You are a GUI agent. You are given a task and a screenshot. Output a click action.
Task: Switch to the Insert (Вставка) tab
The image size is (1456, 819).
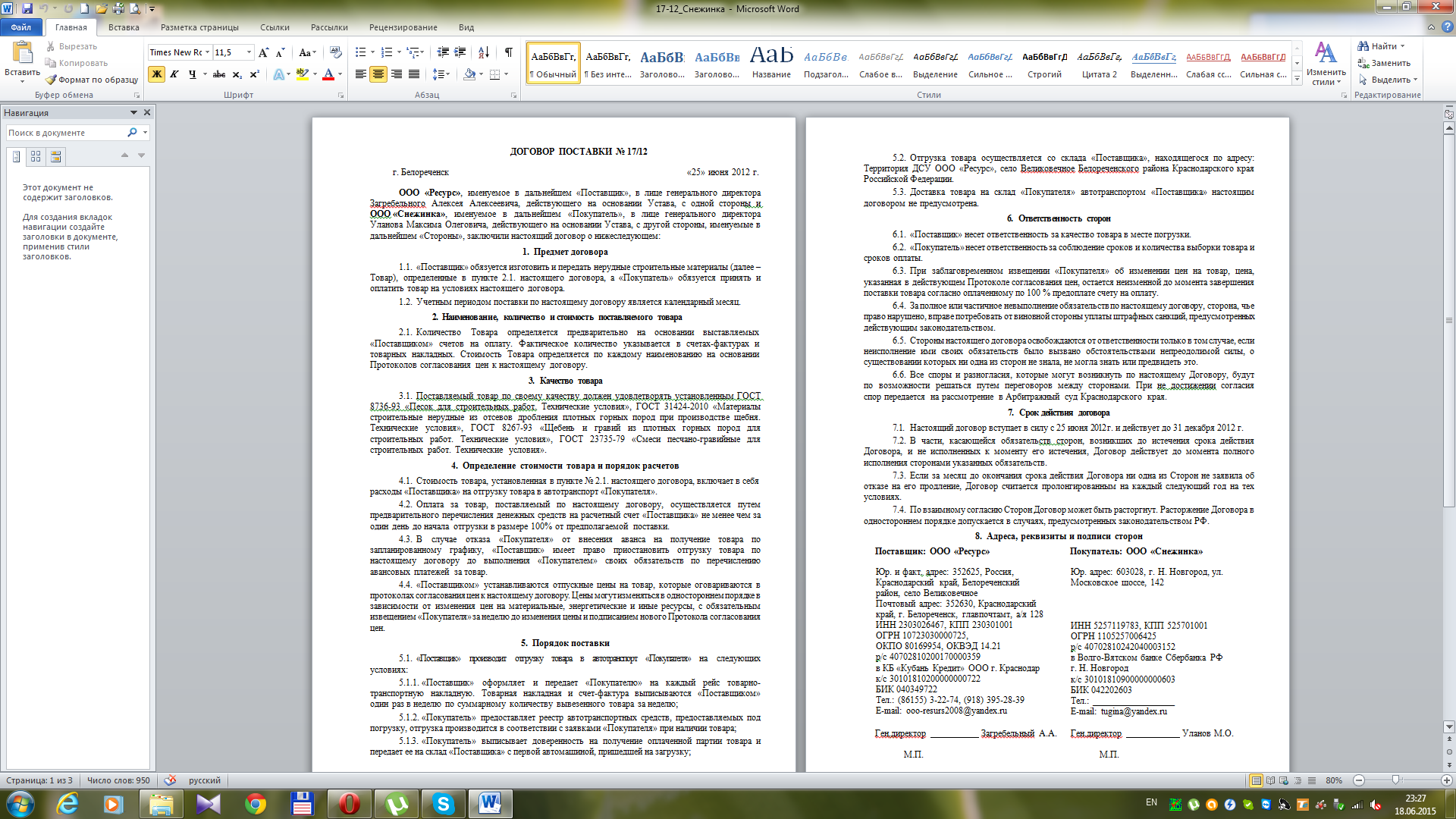[x=124, y=27]
